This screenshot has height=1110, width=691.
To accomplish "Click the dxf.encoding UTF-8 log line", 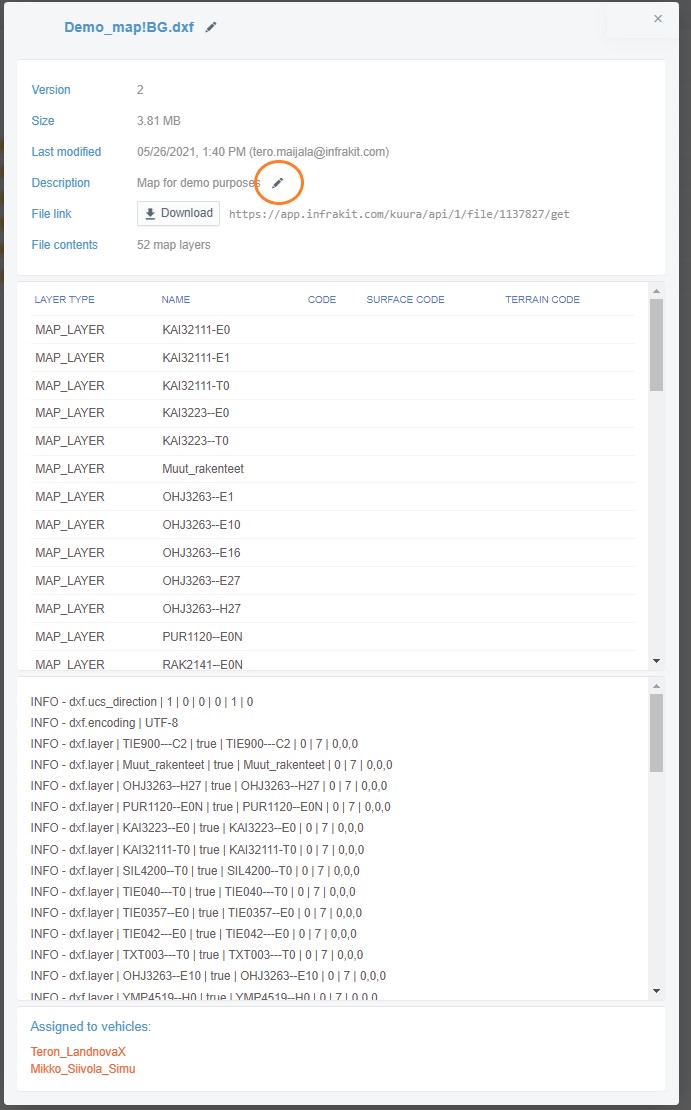I will (104, 723).
